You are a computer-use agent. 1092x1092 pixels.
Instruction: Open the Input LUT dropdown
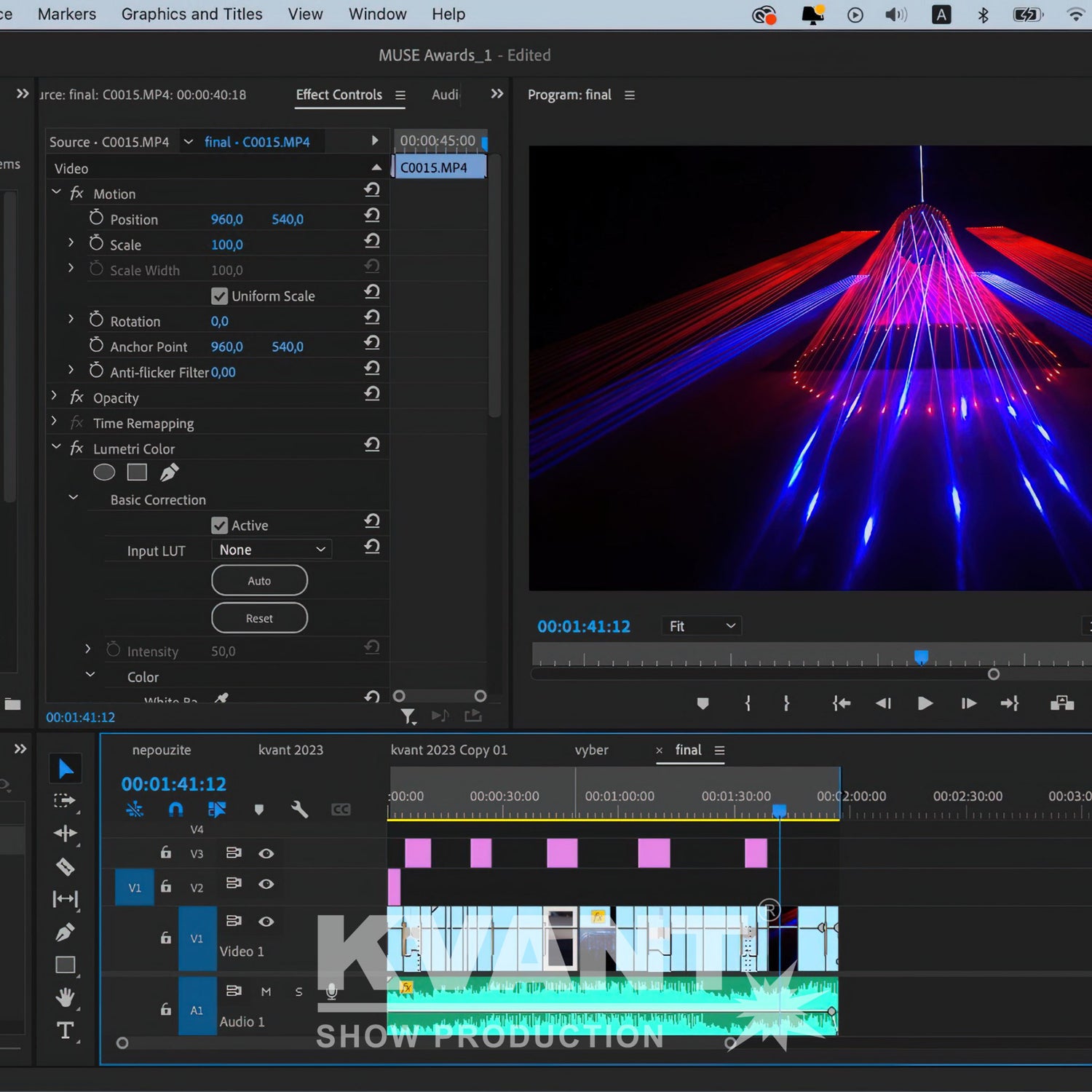[x=272, y=550]
